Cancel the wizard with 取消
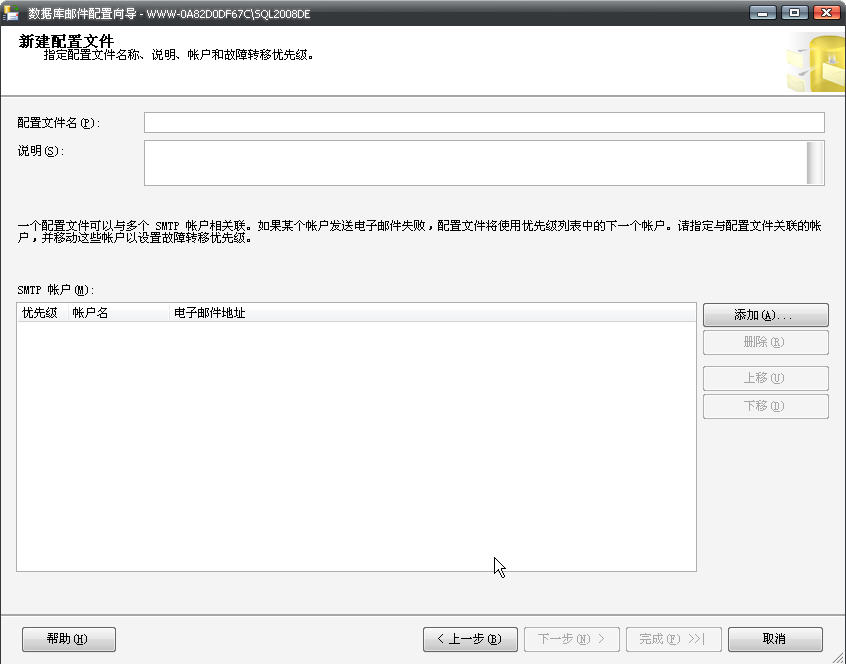846x664 pixels. pos(775,639)
